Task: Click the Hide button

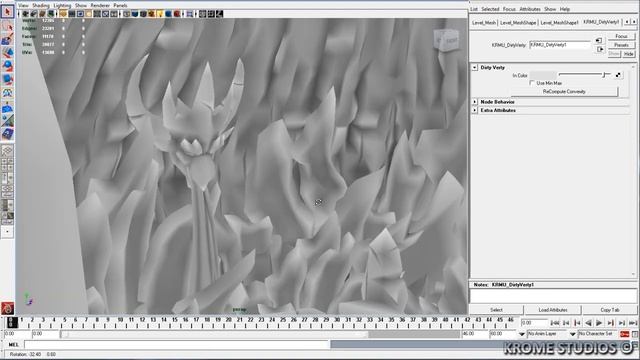Action: [629, 54]
